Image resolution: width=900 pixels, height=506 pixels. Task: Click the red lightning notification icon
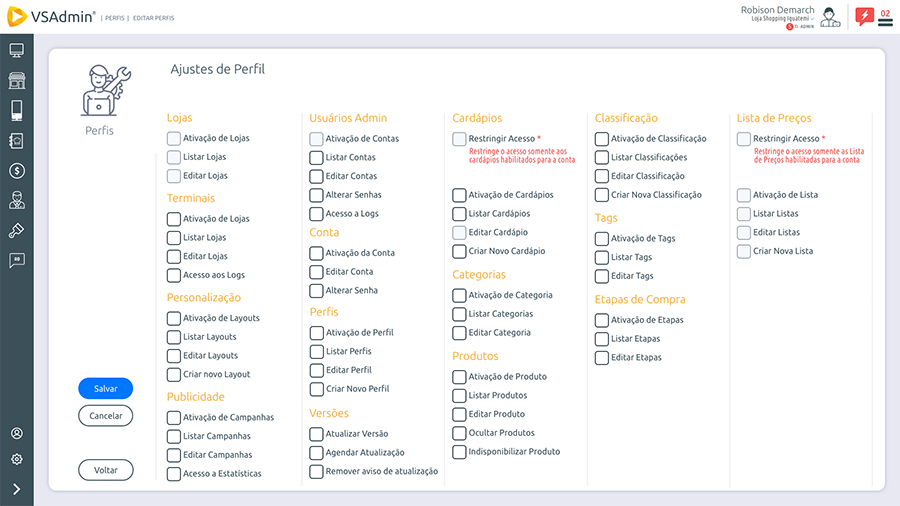(x=864, y=16)
